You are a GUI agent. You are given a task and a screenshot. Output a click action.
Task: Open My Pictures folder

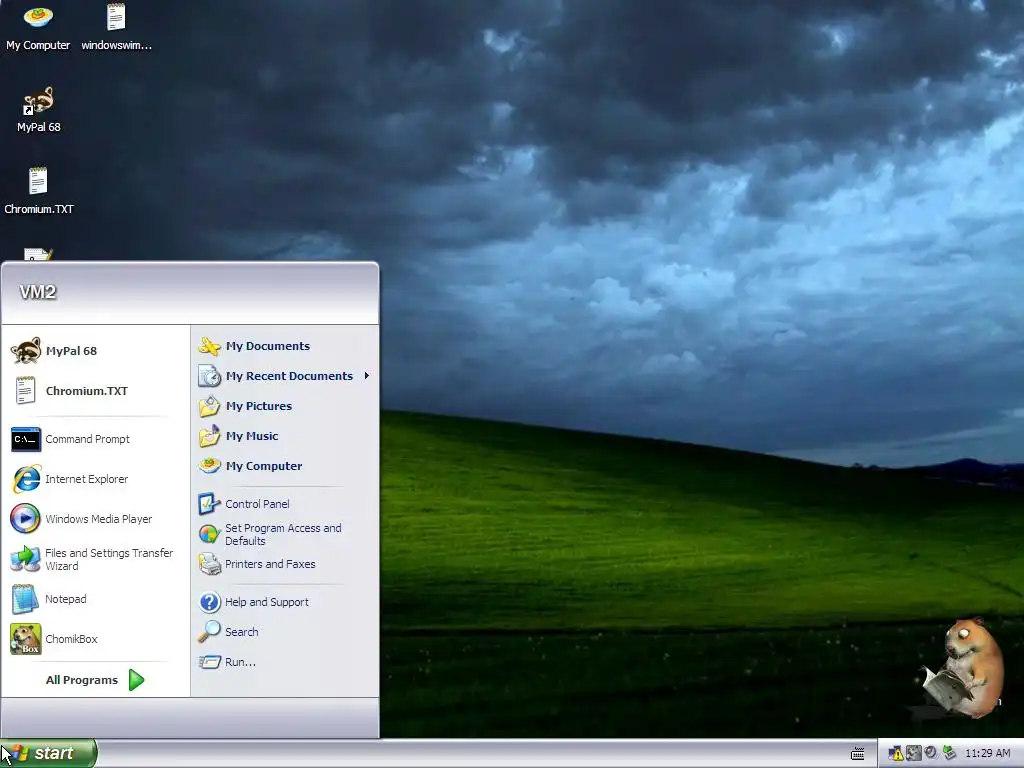tap(285, 406)
